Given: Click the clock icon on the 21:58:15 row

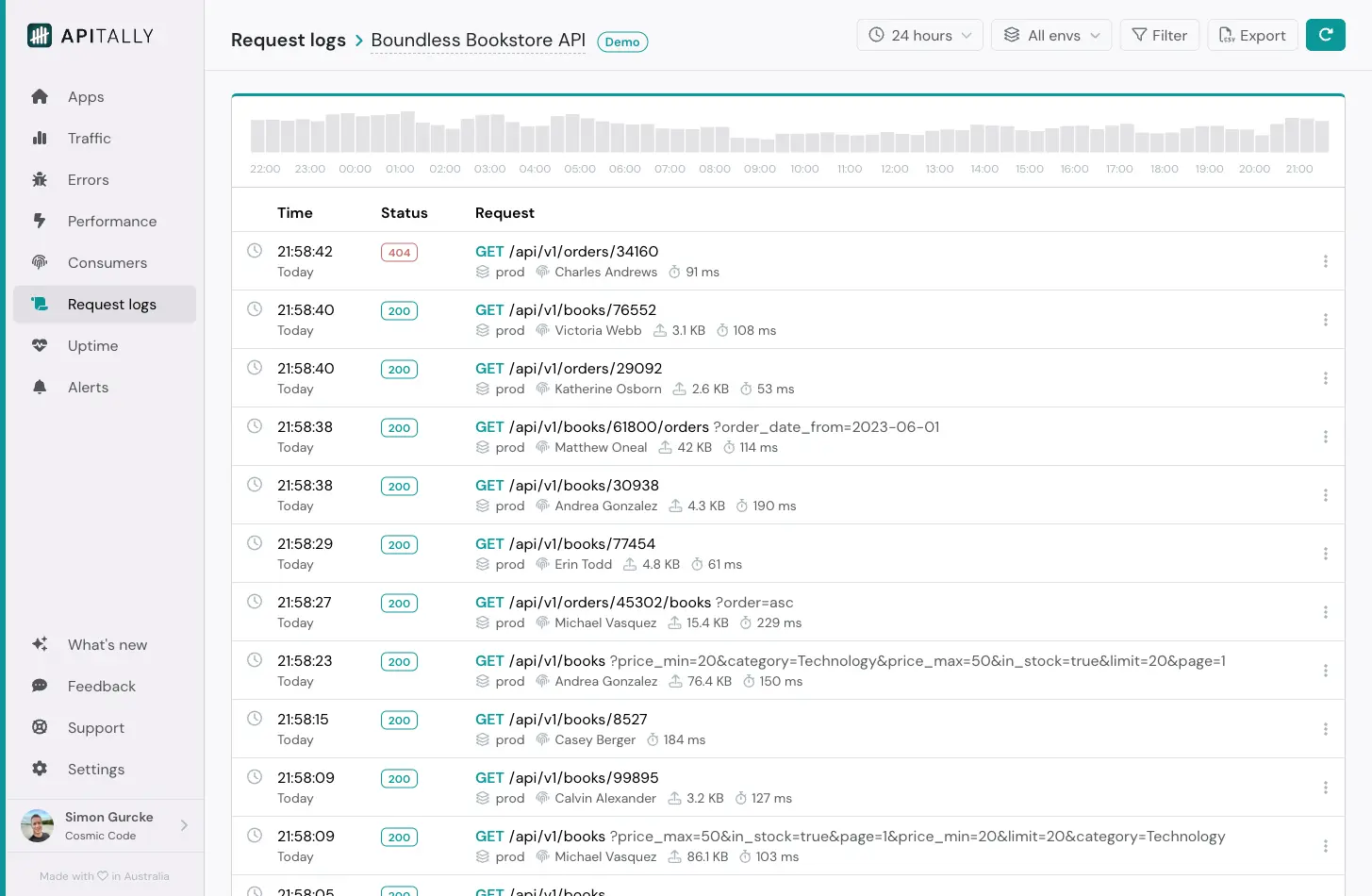Looking at the screenshot, I should click(255, 719).
